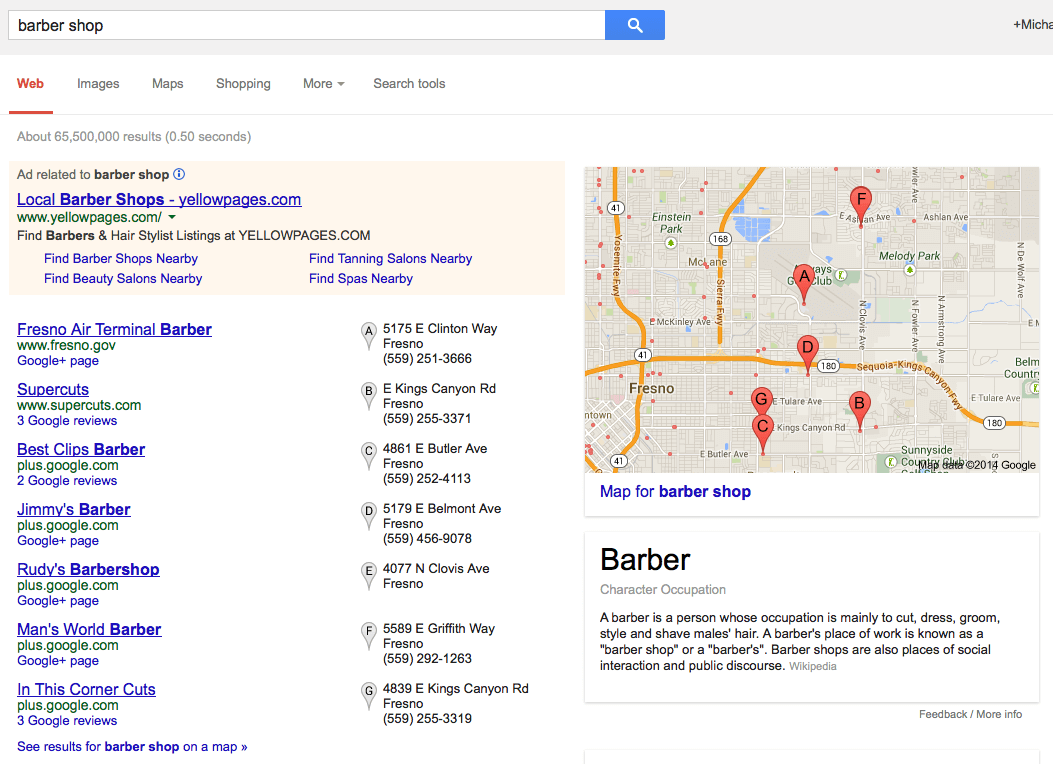Open Find Beauty Salons Nearby link
The image size is (1053, 764).
click(x=123, y=279)
